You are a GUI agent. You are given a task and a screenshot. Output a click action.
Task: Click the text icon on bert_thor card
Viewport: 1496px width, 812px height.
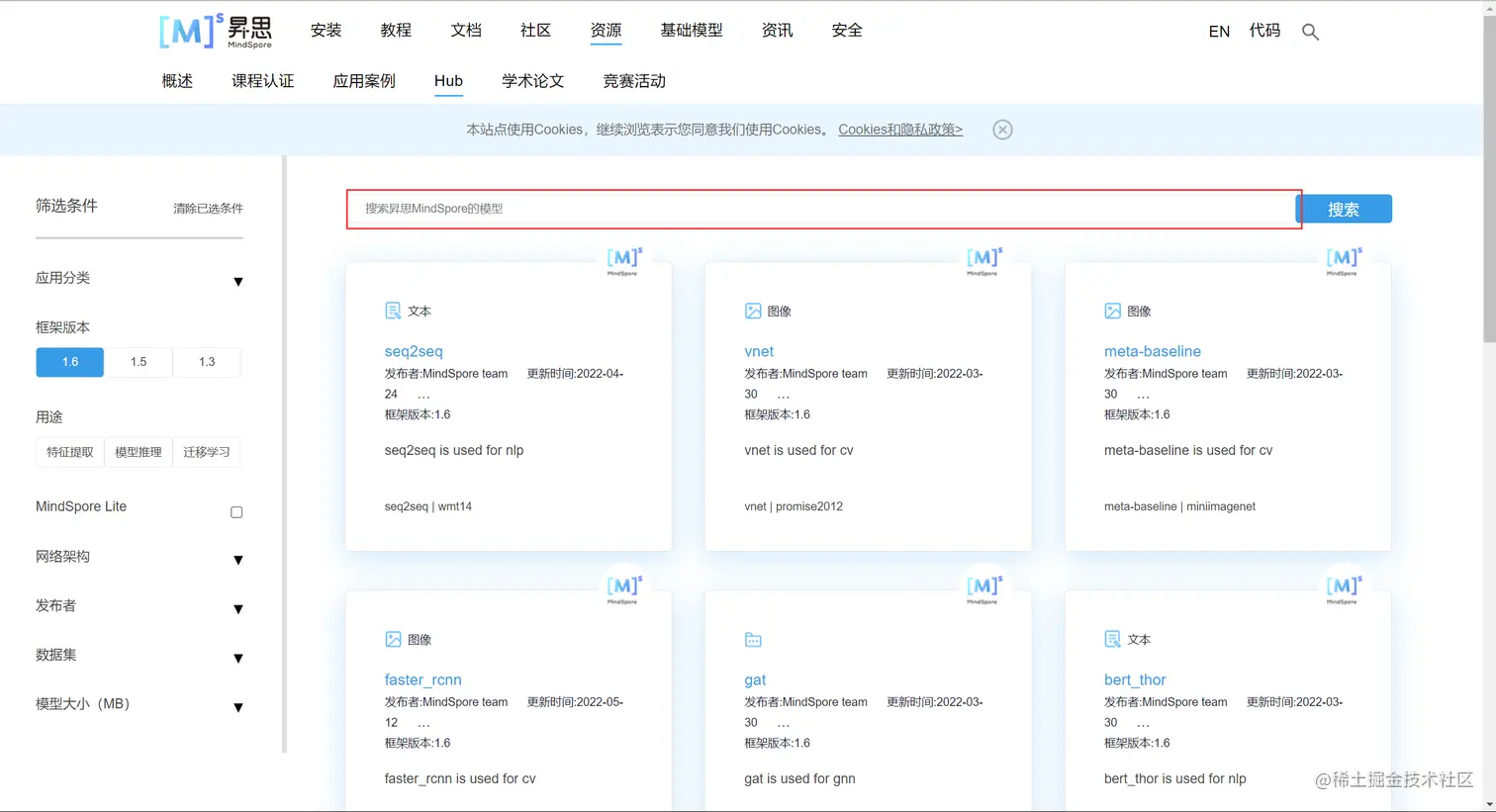tap(1112, 639)
